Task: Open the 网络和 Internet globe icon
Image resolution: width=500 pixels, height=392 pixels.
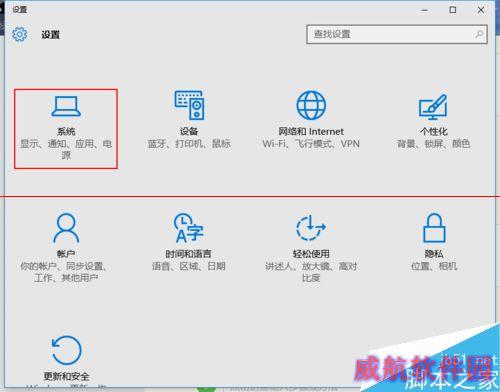Action: pos(311,105)
